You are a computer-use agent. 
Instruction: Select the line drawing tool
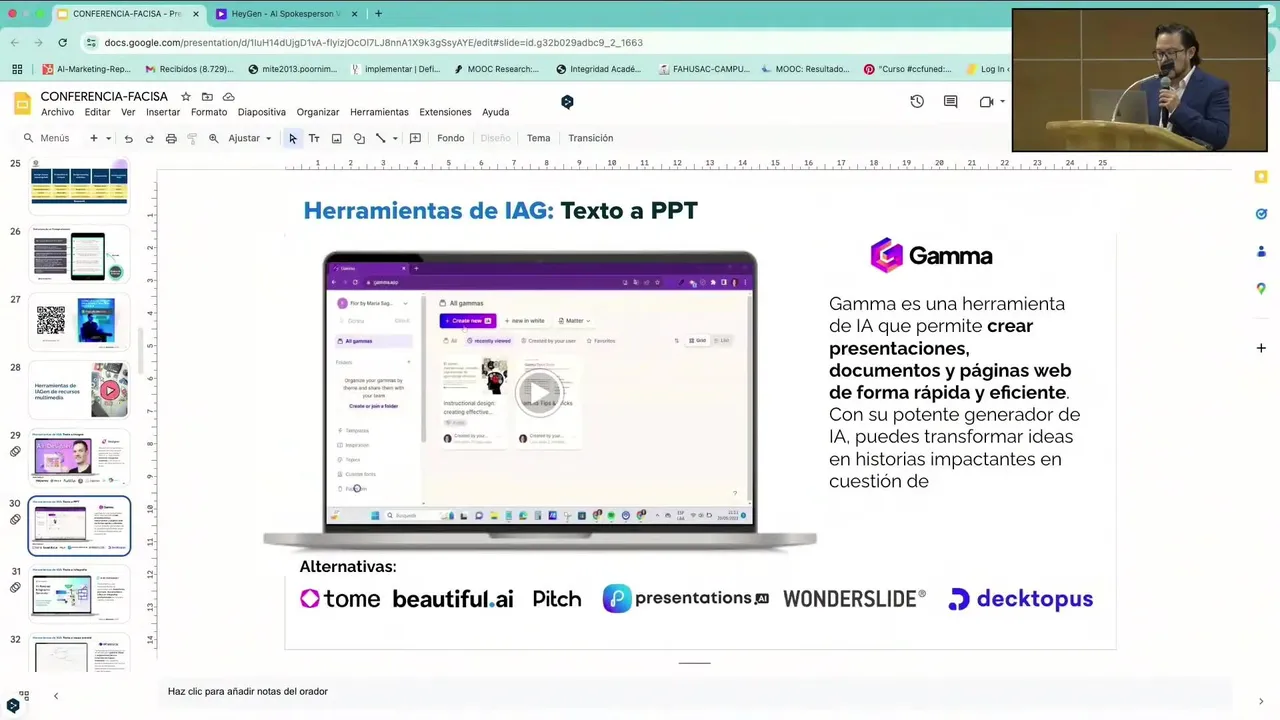coord(380,138)
